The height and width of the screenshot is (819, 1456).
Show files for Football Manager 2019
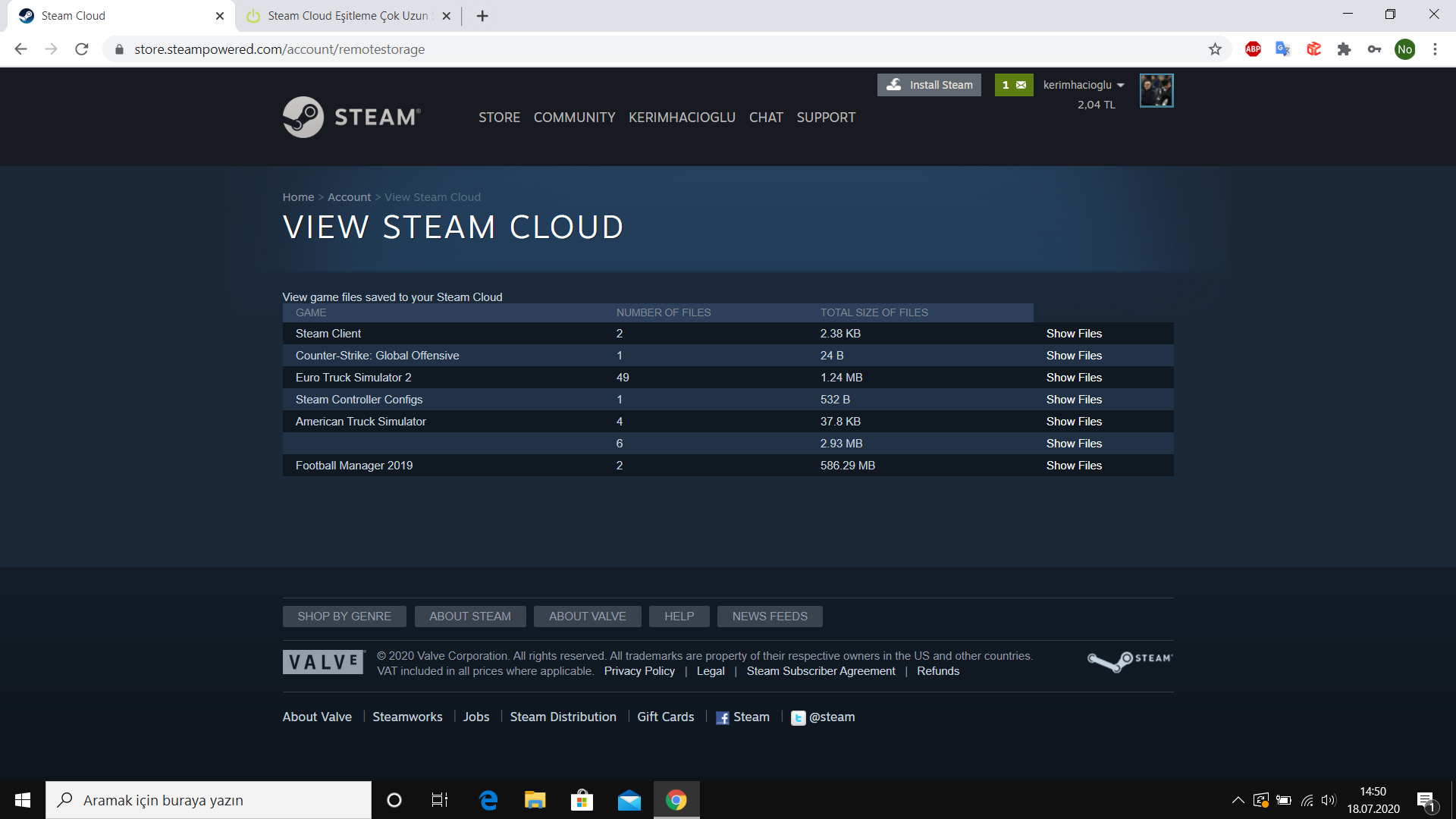[1074, 466]
